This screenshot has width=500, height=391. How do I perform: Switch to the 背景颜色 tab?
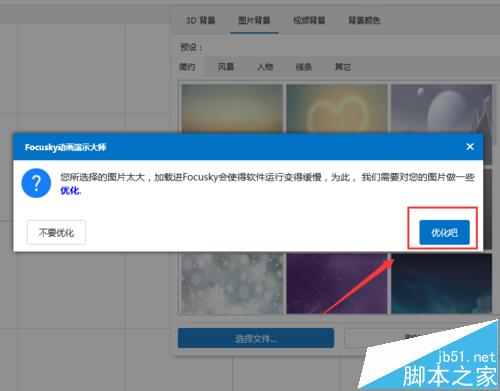point(364,20)
